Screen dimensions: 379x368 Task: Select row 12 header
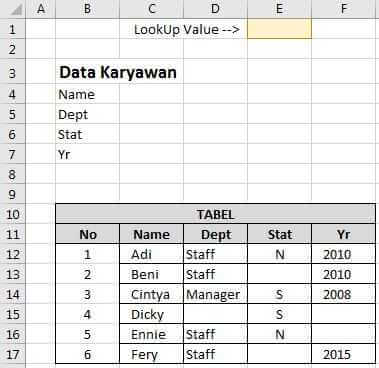(x=13, y=254)
